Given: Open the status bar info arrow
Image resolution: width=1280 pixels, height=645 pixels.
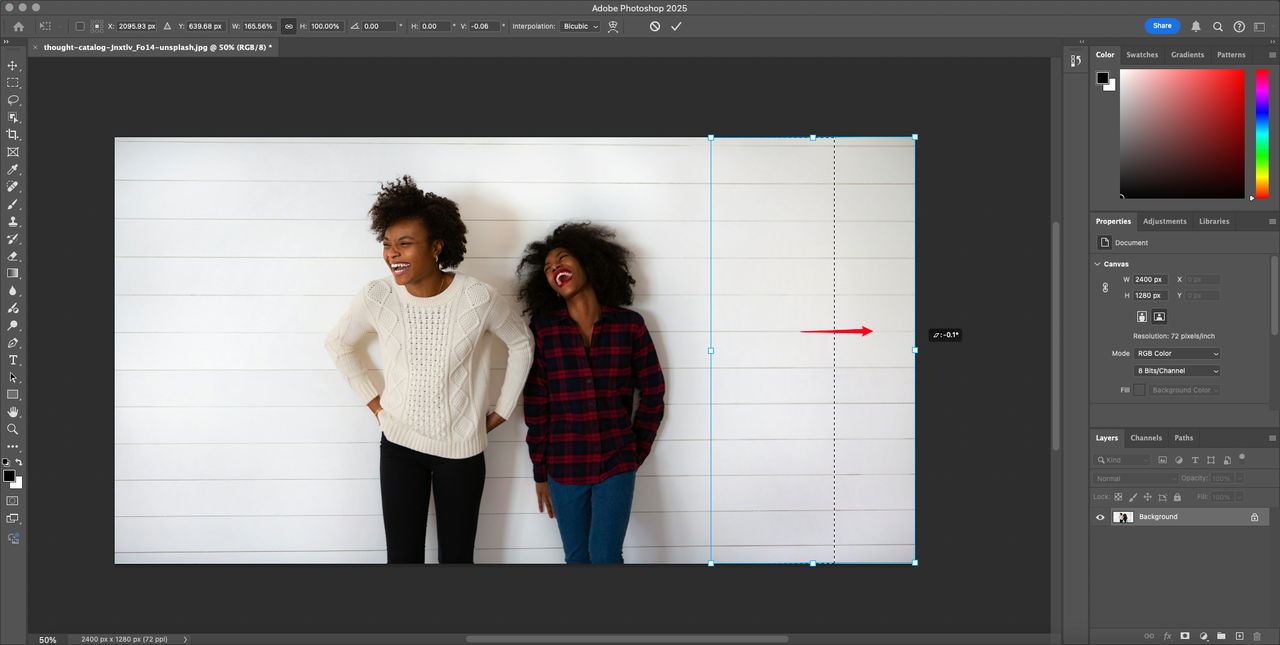Looking at the screenshot, I should coord(185,639).
